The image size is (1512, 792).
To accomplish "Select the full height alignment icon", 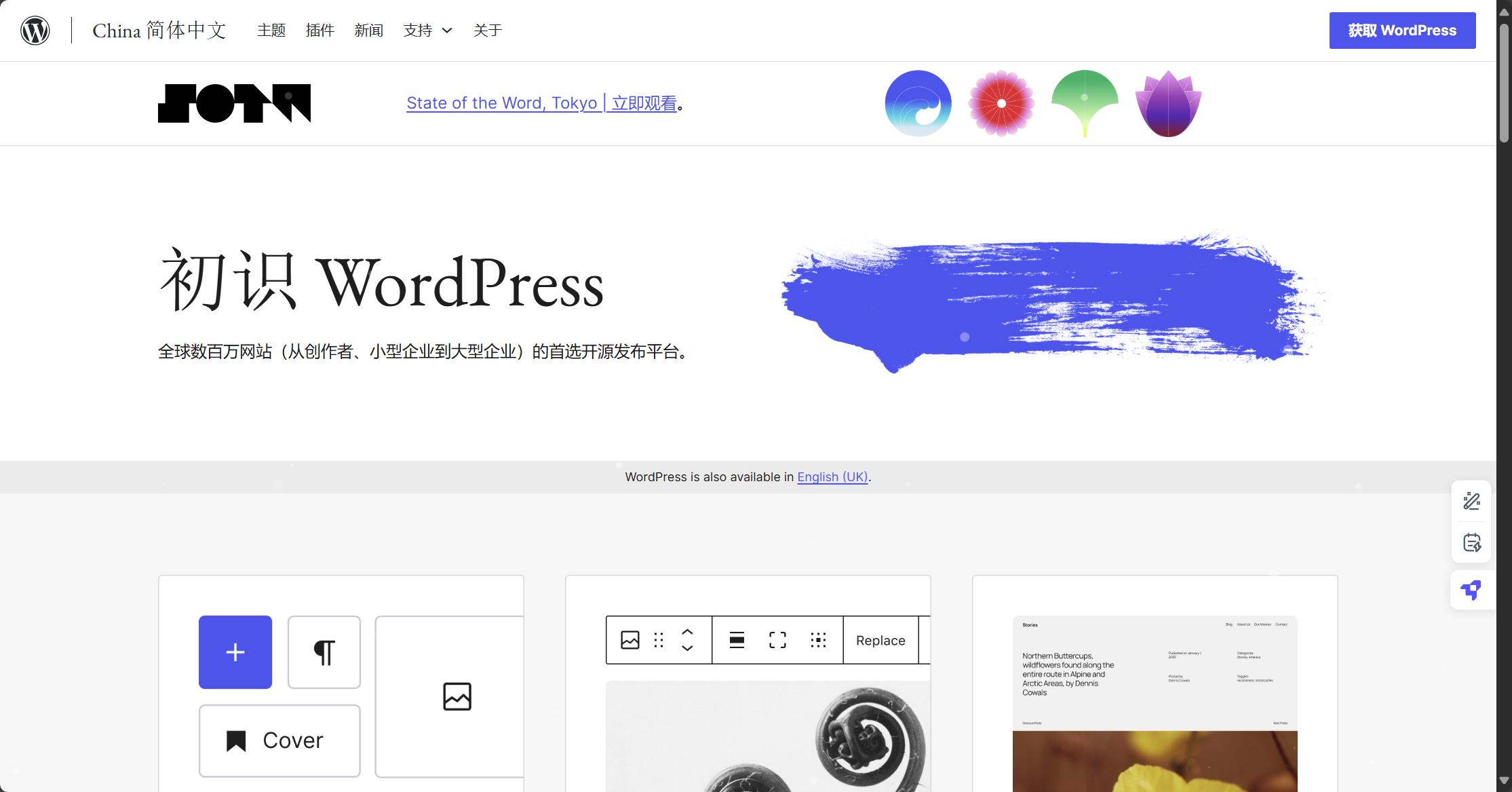I will pyautogui.click(x=777, y=639).
